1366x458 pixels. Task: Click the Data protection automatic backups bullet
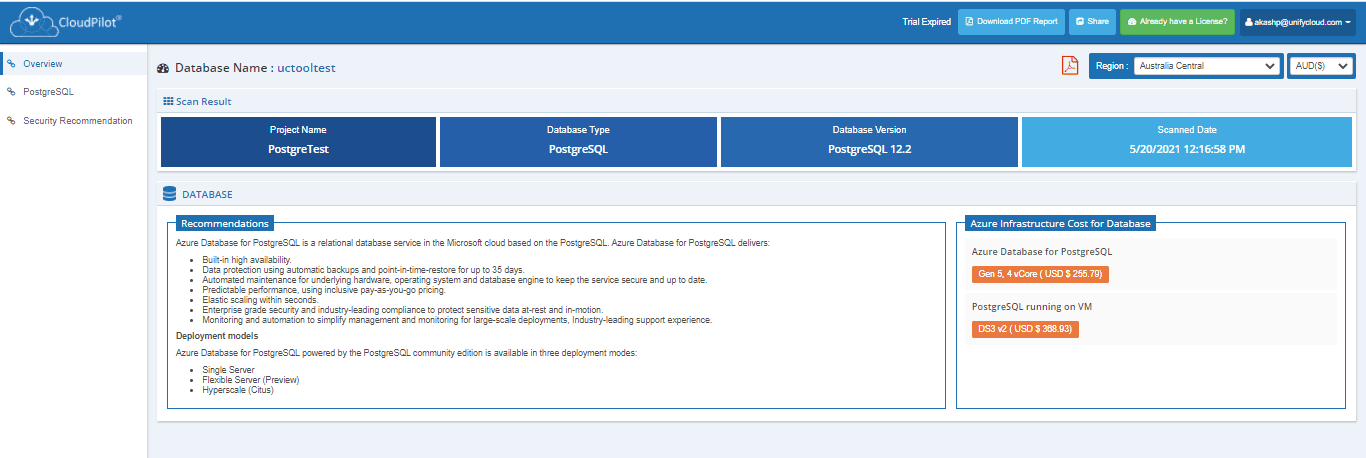point(363,270)
